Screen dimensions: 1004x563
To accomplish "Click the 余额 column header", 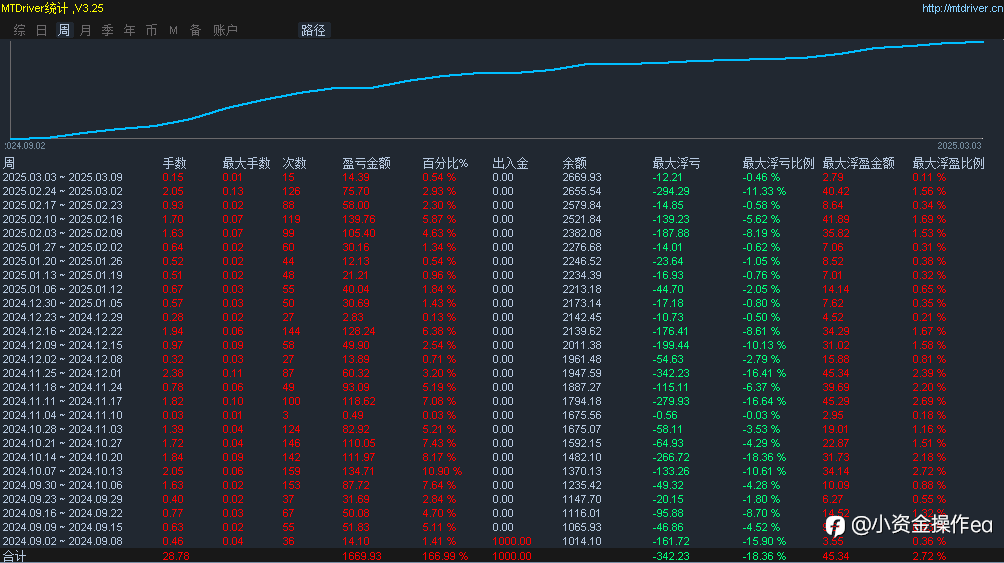I will pos(574,163).
